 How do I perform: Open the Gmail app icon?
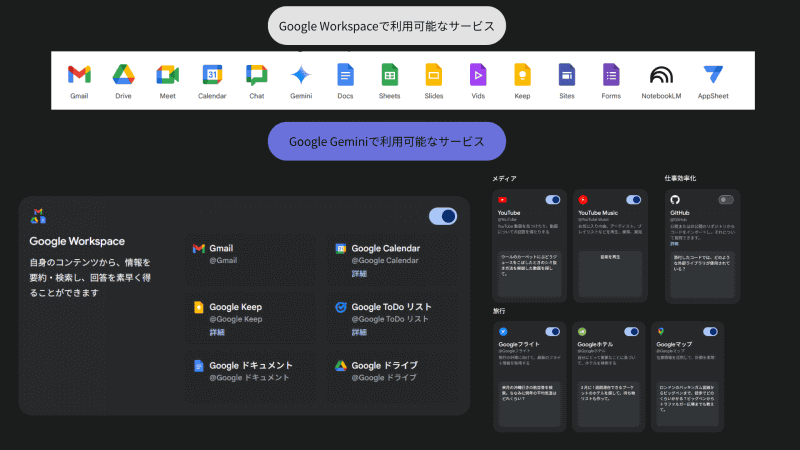coord(79,75)
